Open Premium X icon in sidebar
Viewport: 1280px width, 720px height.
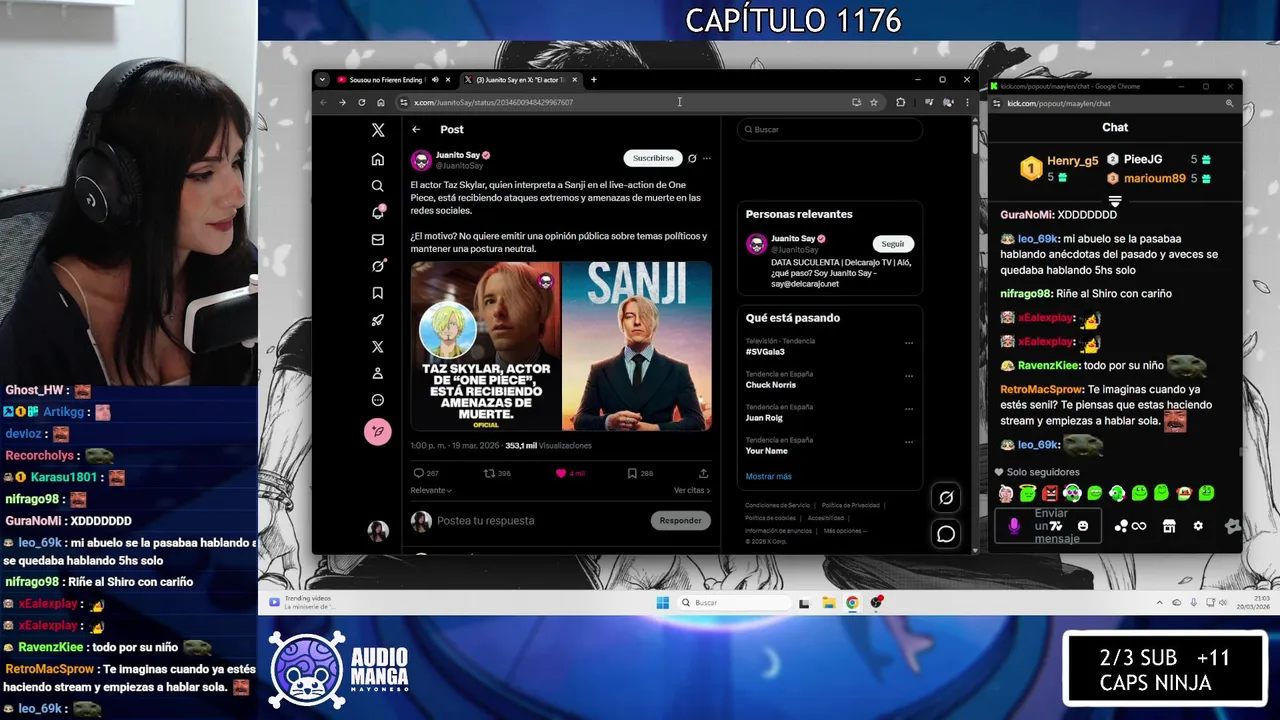point(377,347)
